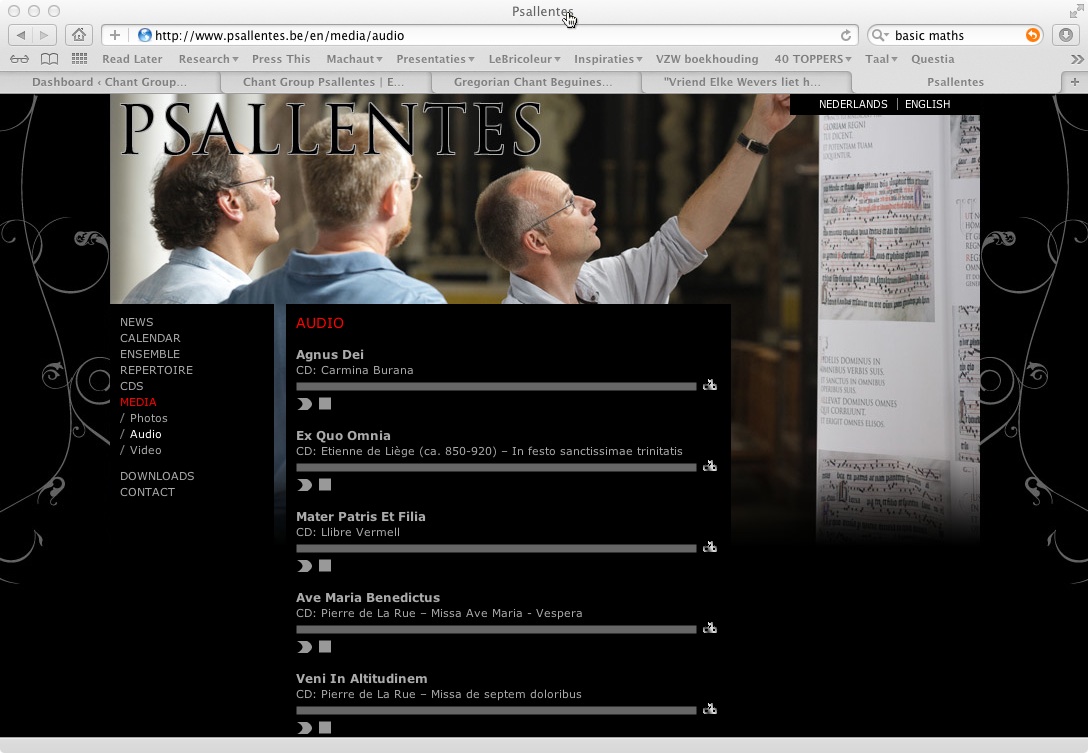
Task: Show the bookmarks book icon
Action: (x=49, y=59)
